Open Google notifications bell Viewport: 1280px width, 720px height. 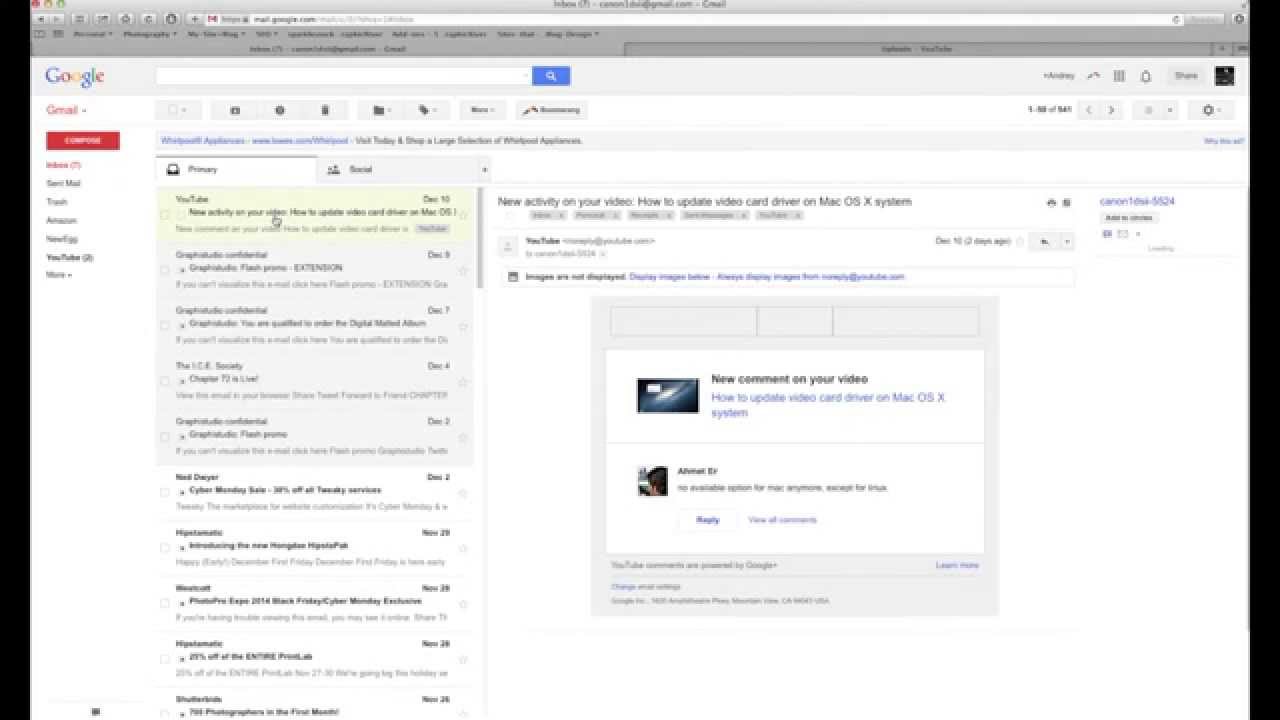[1146, 76]
